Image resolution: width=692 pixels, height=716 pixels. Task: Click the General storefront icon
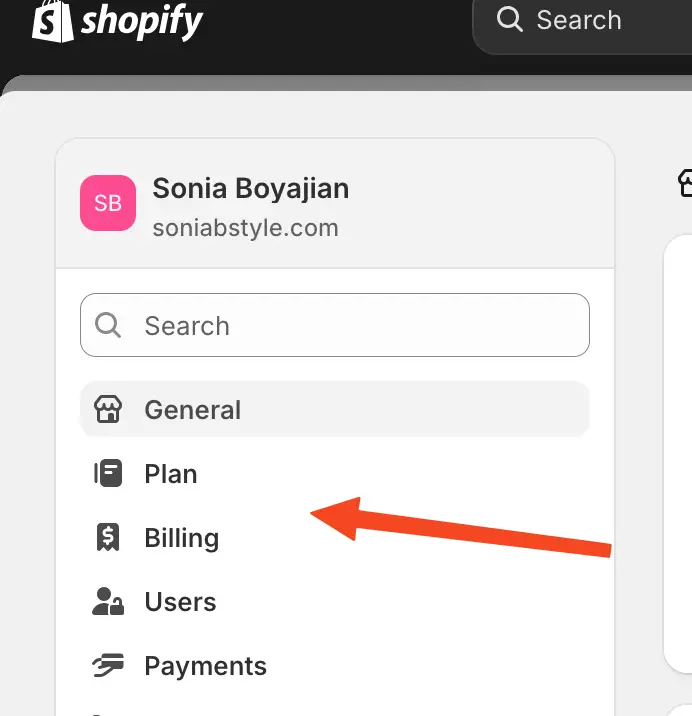107,410
